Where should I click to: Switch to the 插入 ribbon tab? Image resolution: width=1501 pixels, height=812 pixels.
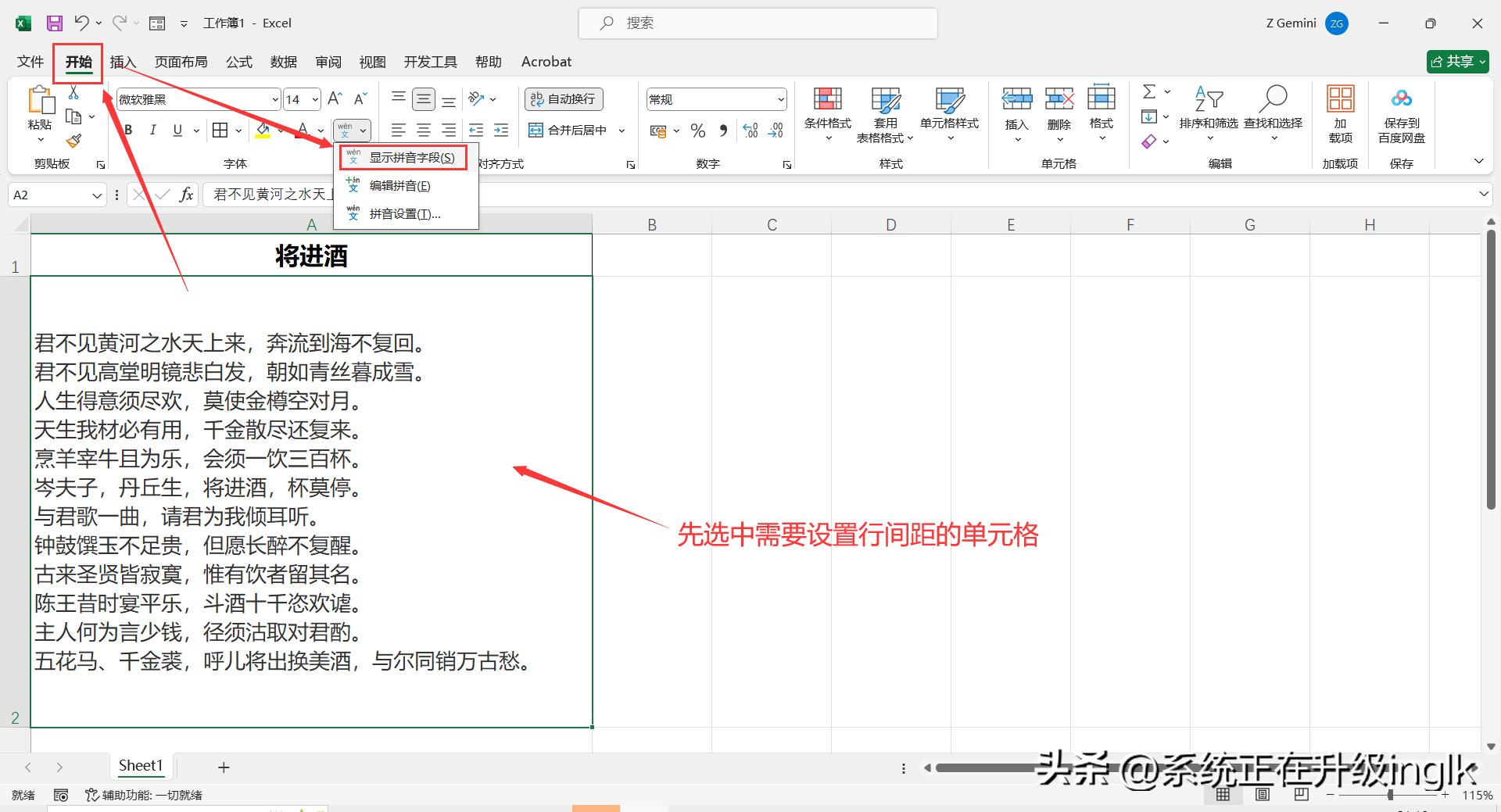pos(122,62)
